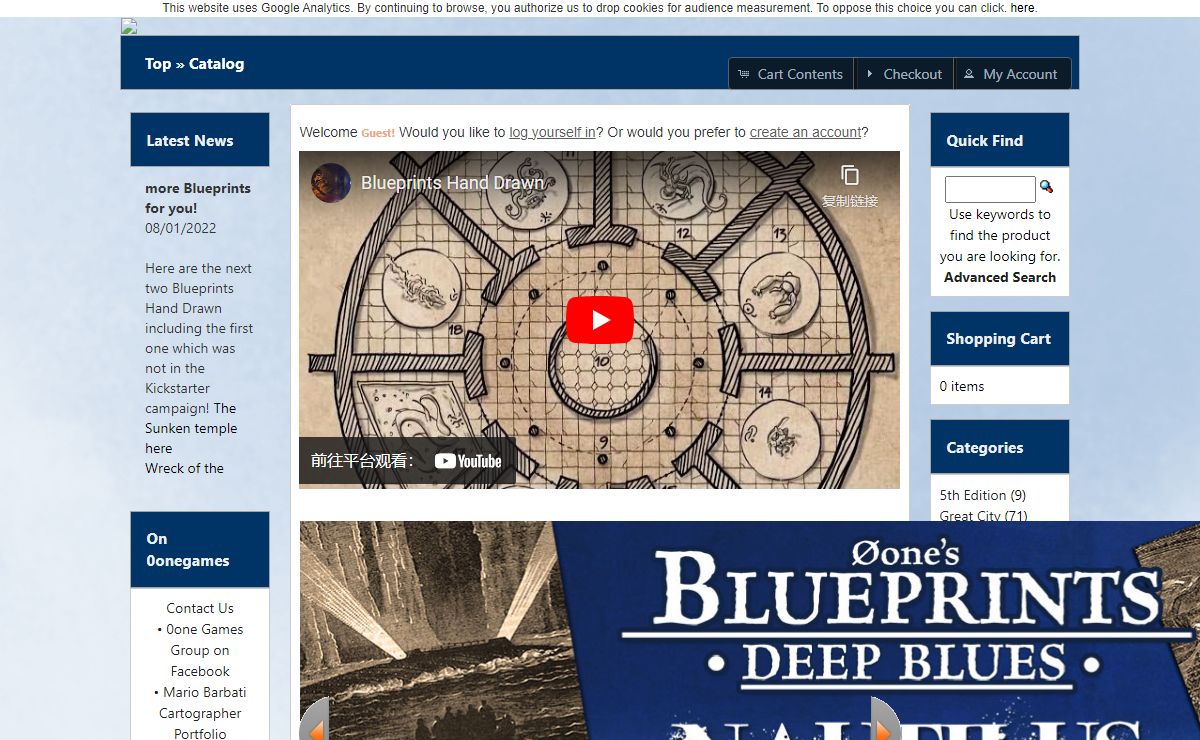
Task: Click the next slide arrow on banner
Action: tap(886, 720)
